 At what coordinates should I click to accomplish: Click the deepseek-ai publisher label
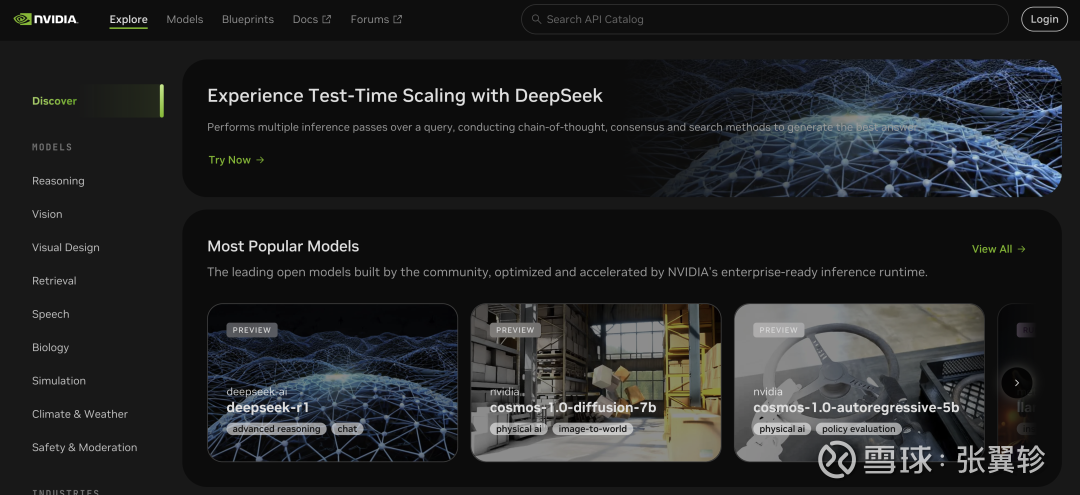pyautogui.click(x=257, y=392)
